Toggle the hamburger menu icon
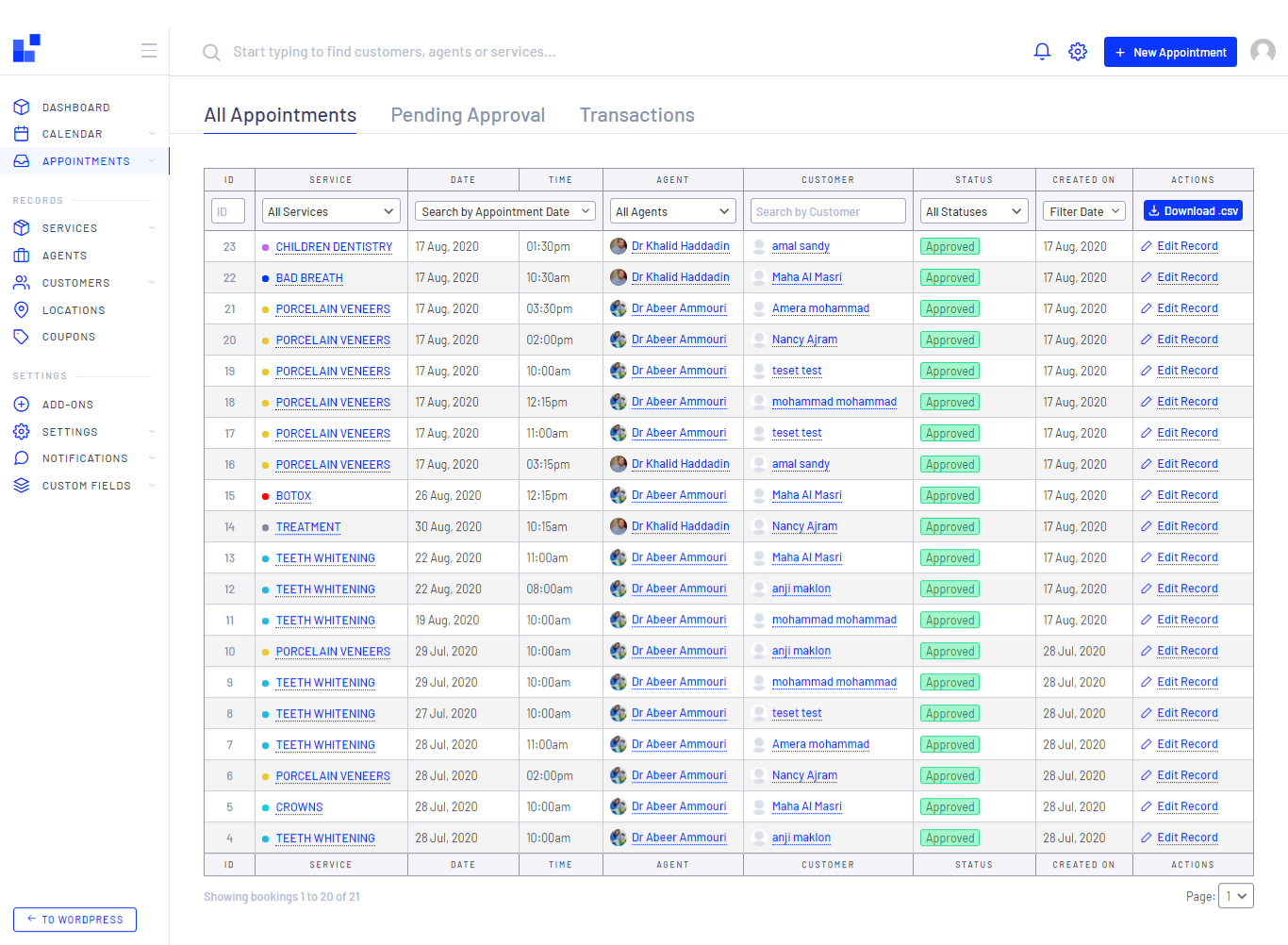This screenshot has width=1288, height=945. 149,51
